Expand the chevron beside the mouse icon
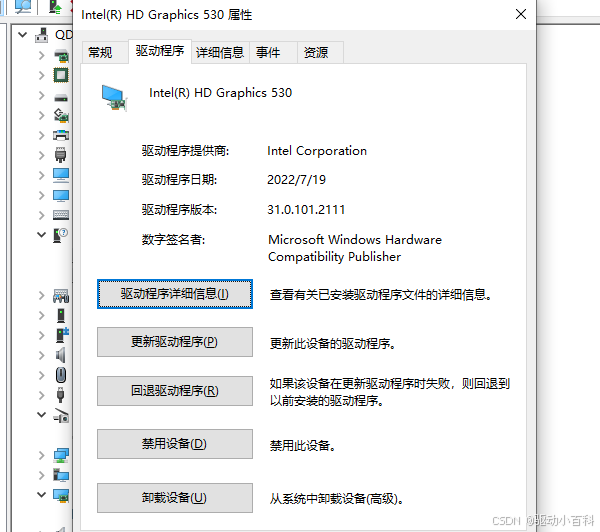600x532 pixels. point(41,375)
